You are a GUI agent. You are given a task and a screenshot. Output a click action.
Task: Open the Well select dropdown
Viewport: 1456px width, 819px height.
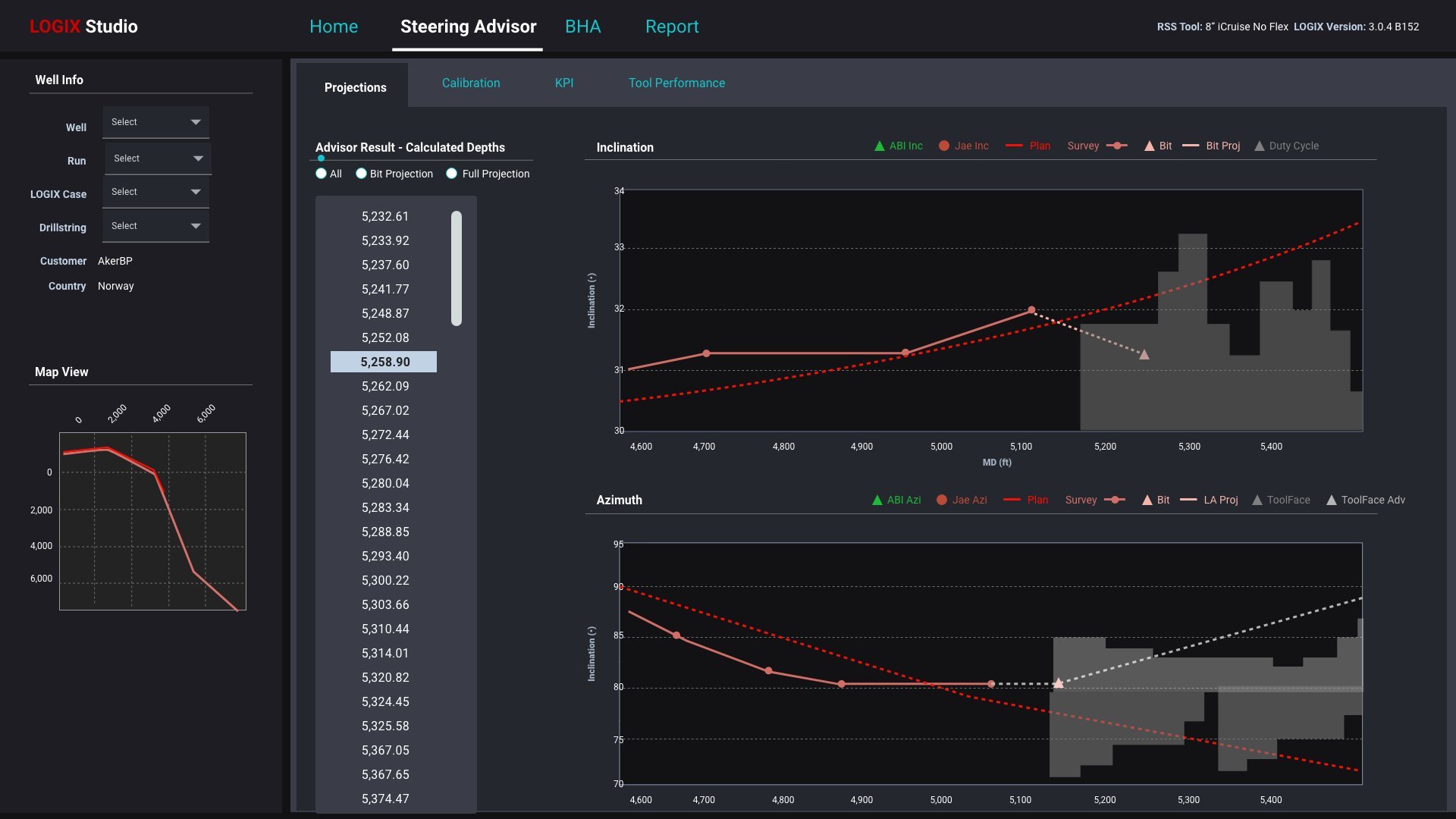click(x=155, y=122)
